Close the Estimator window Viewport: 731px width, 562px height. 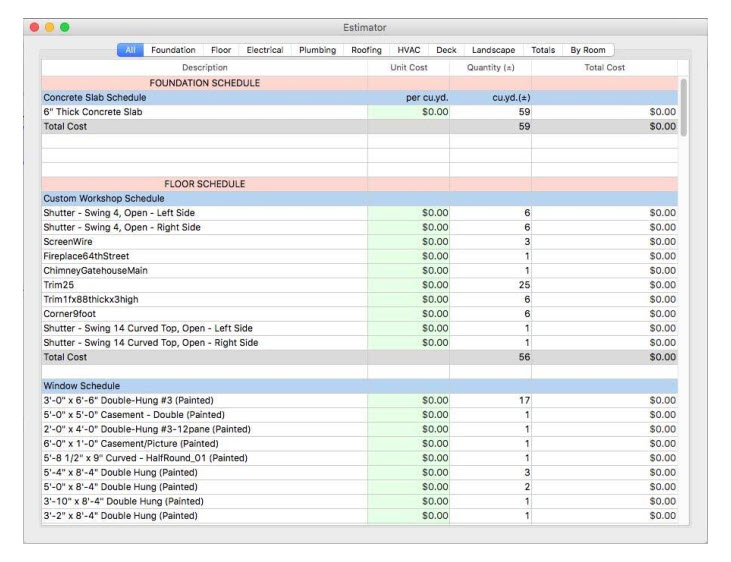[x=34, y=28]
